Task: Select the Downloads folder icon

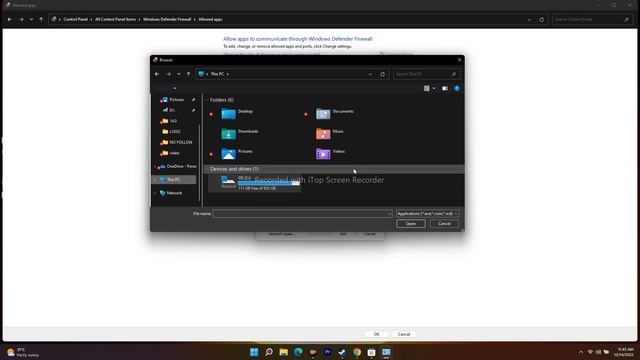Action: (229, 133)
